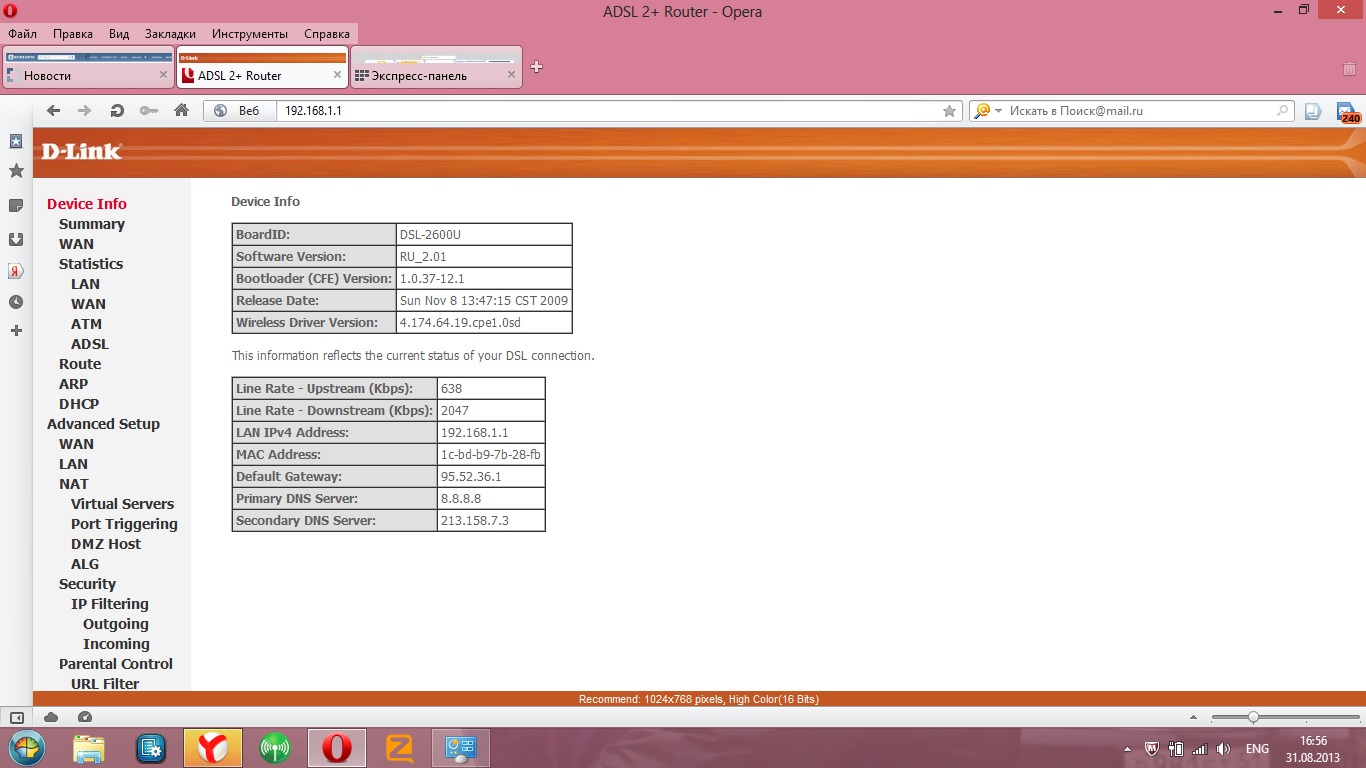Click the forward navigation arrow
This screenshot has height=768, width=1366.
tap(84, 111)
